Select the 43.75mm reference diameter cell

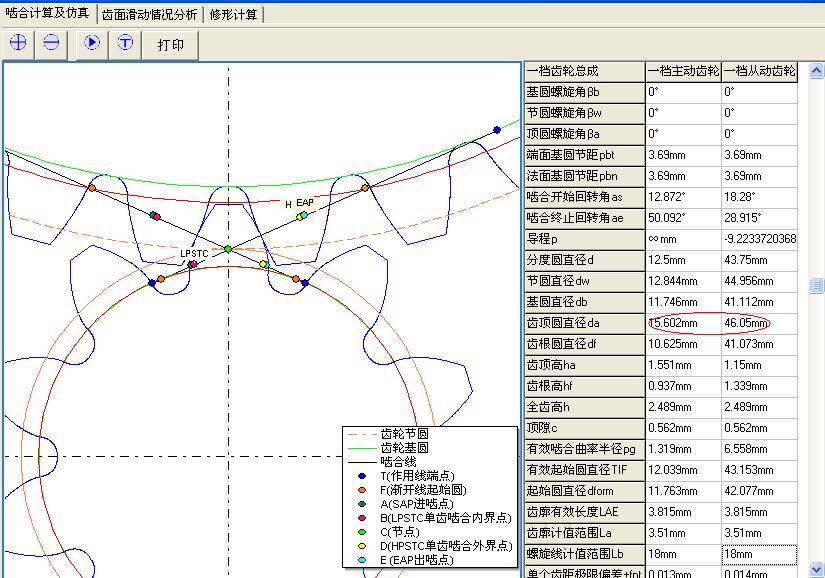pos(759,260)
